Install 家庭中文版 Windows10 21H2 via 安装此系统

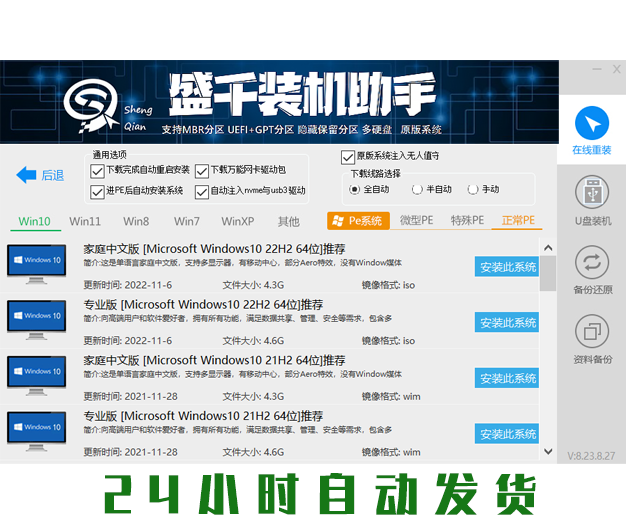coord(507,378)
